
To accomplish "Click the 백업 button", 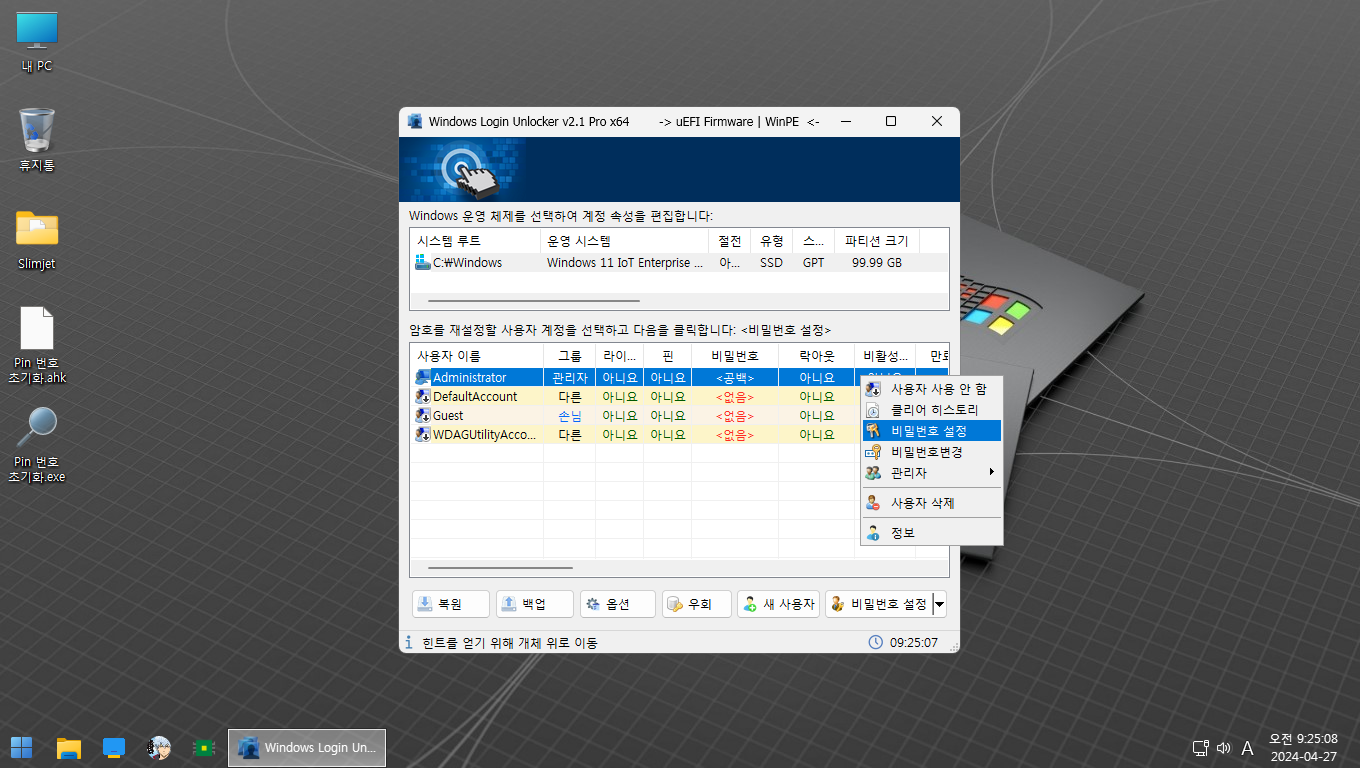I will 535,604.
